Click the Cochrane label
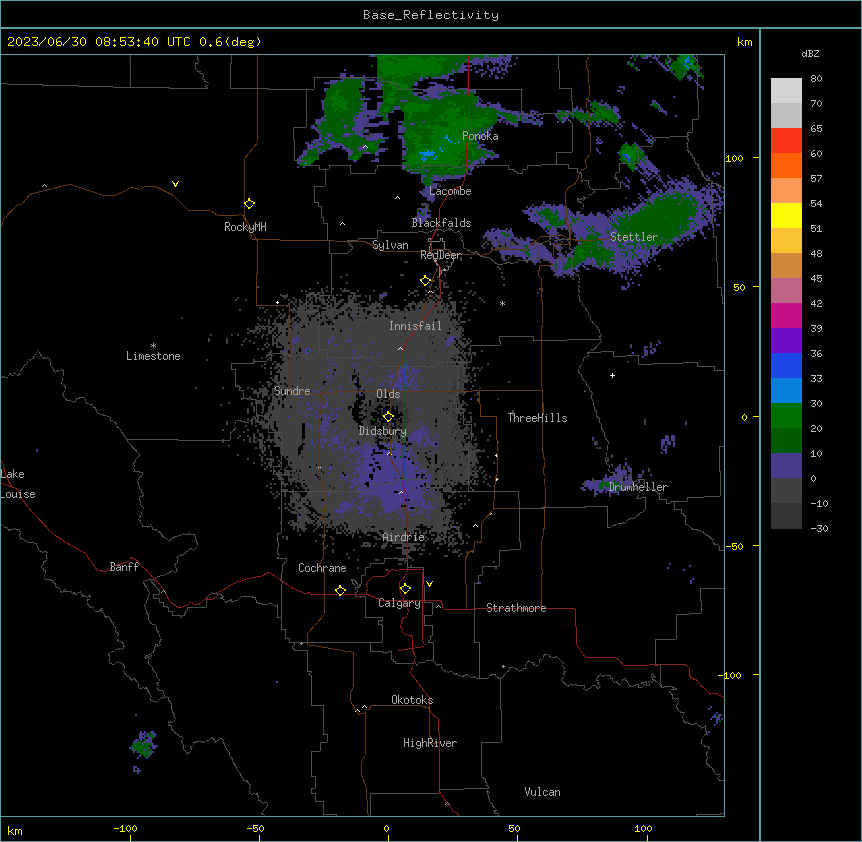 [x=322, y=568]
